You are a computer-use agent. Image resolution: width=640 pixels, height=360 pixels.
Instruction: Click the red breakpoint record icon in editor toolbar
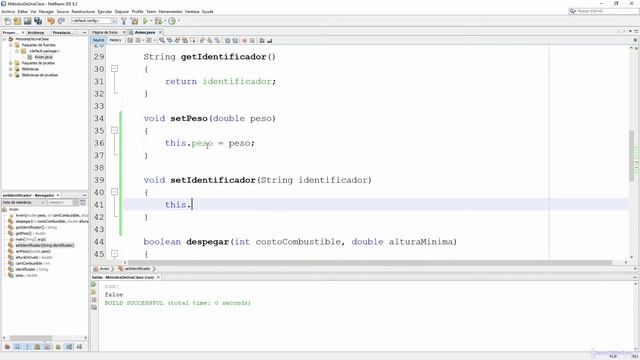coord(244,40)
